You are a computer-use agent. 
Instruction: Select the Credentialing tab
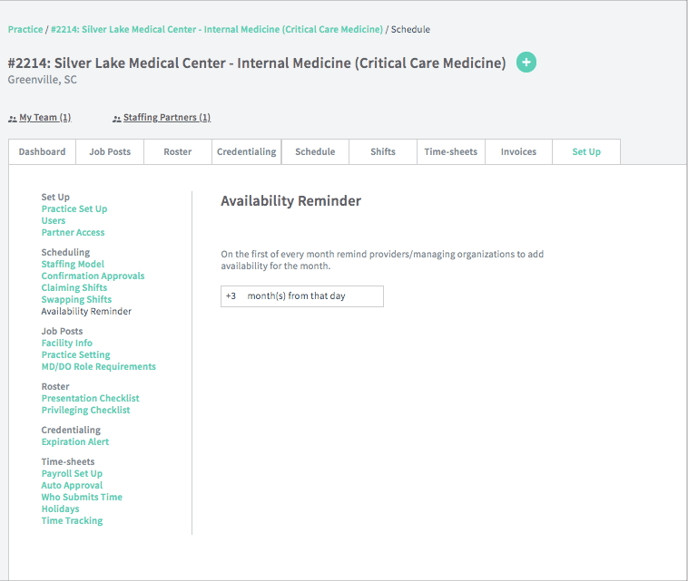246,152
